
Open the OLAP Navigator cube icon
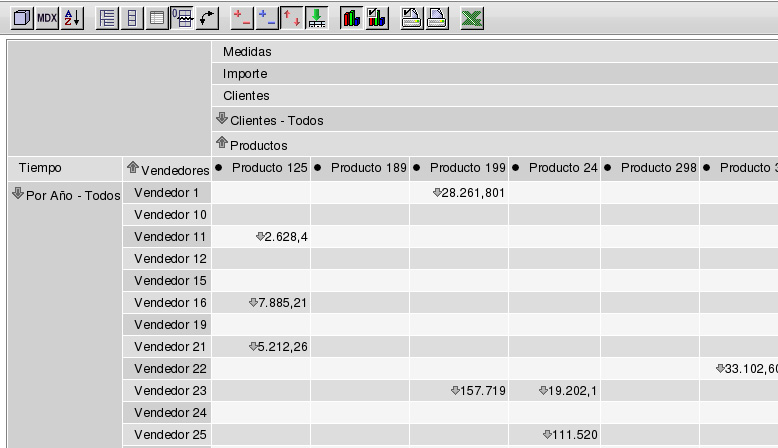pyautogui.click(x=20, y=18)
